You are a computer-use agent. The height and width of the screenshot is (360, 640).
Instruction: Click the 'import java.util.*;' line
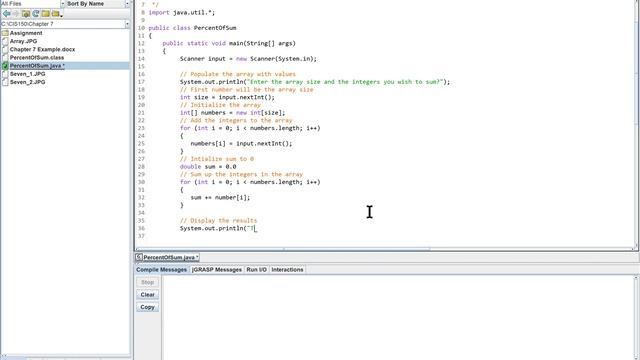182,13
